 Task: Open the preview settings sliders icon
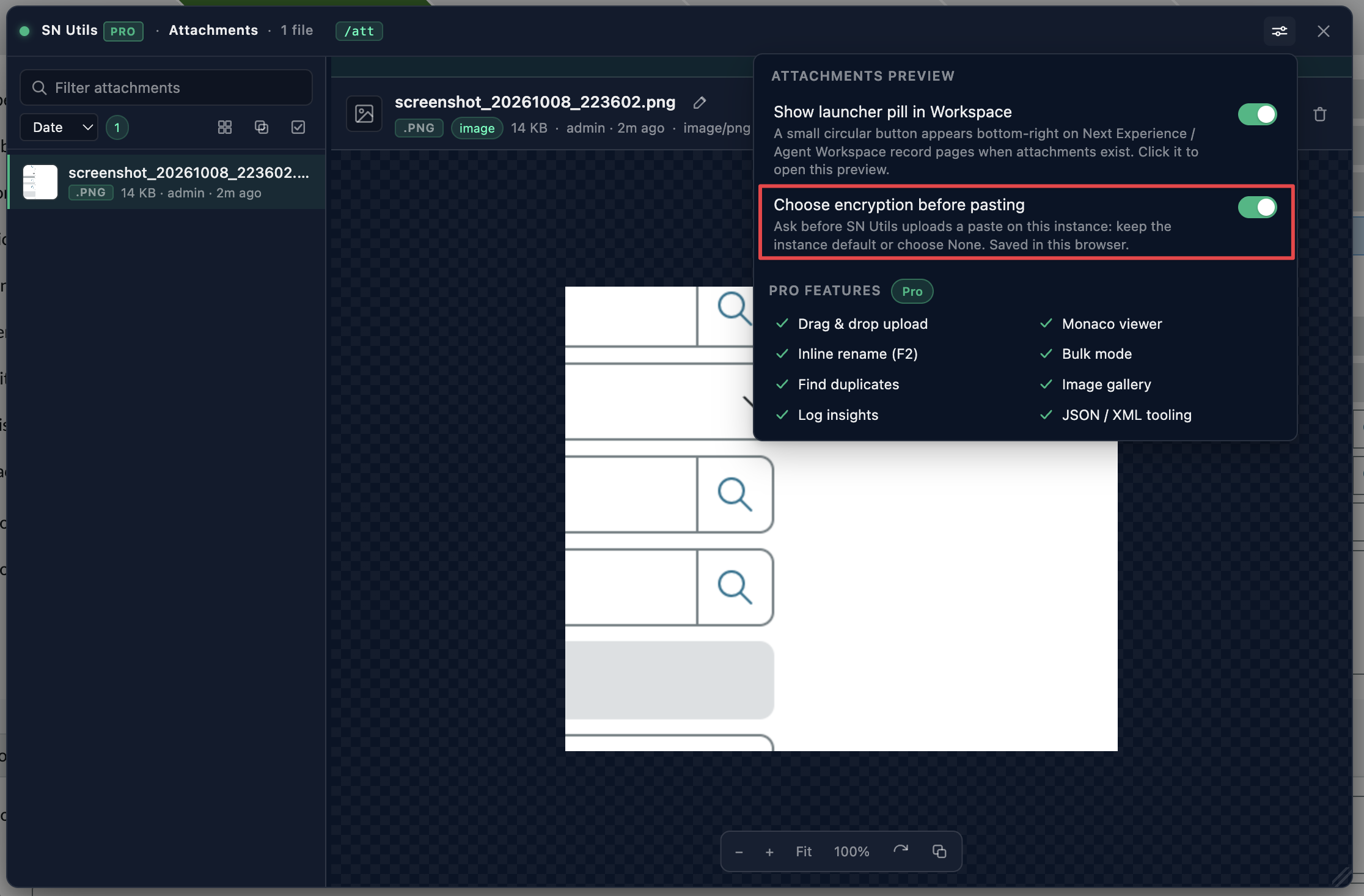[1279, 31]
